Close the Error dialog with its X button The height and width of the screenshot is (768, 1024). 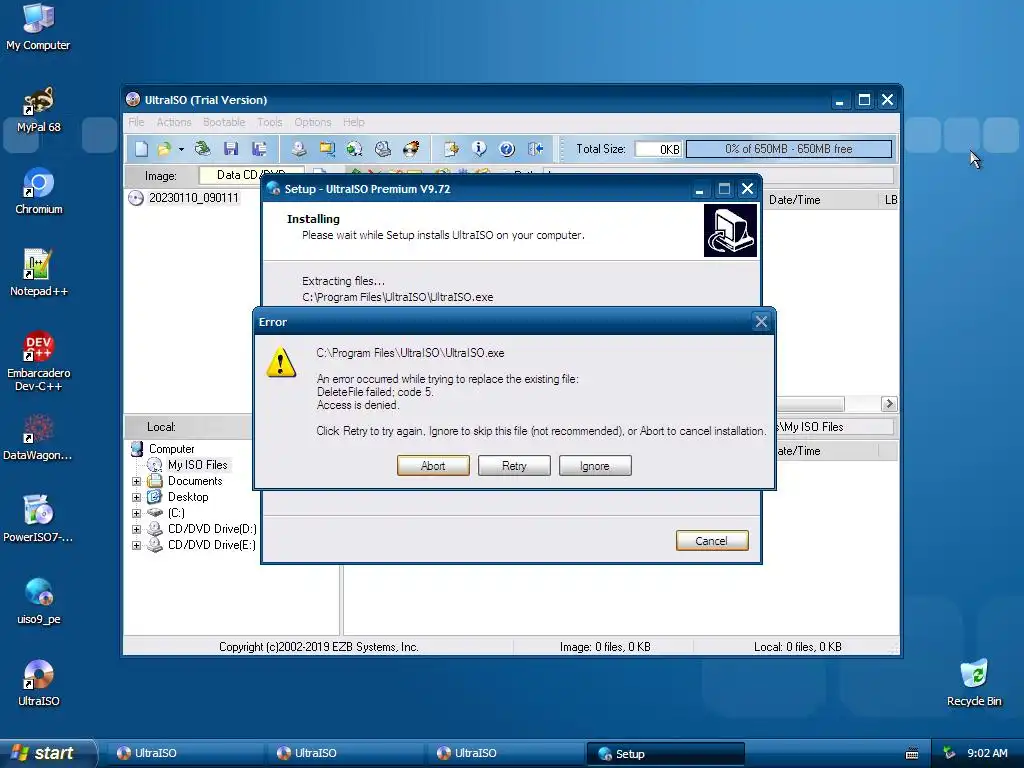tap(761, 321)
